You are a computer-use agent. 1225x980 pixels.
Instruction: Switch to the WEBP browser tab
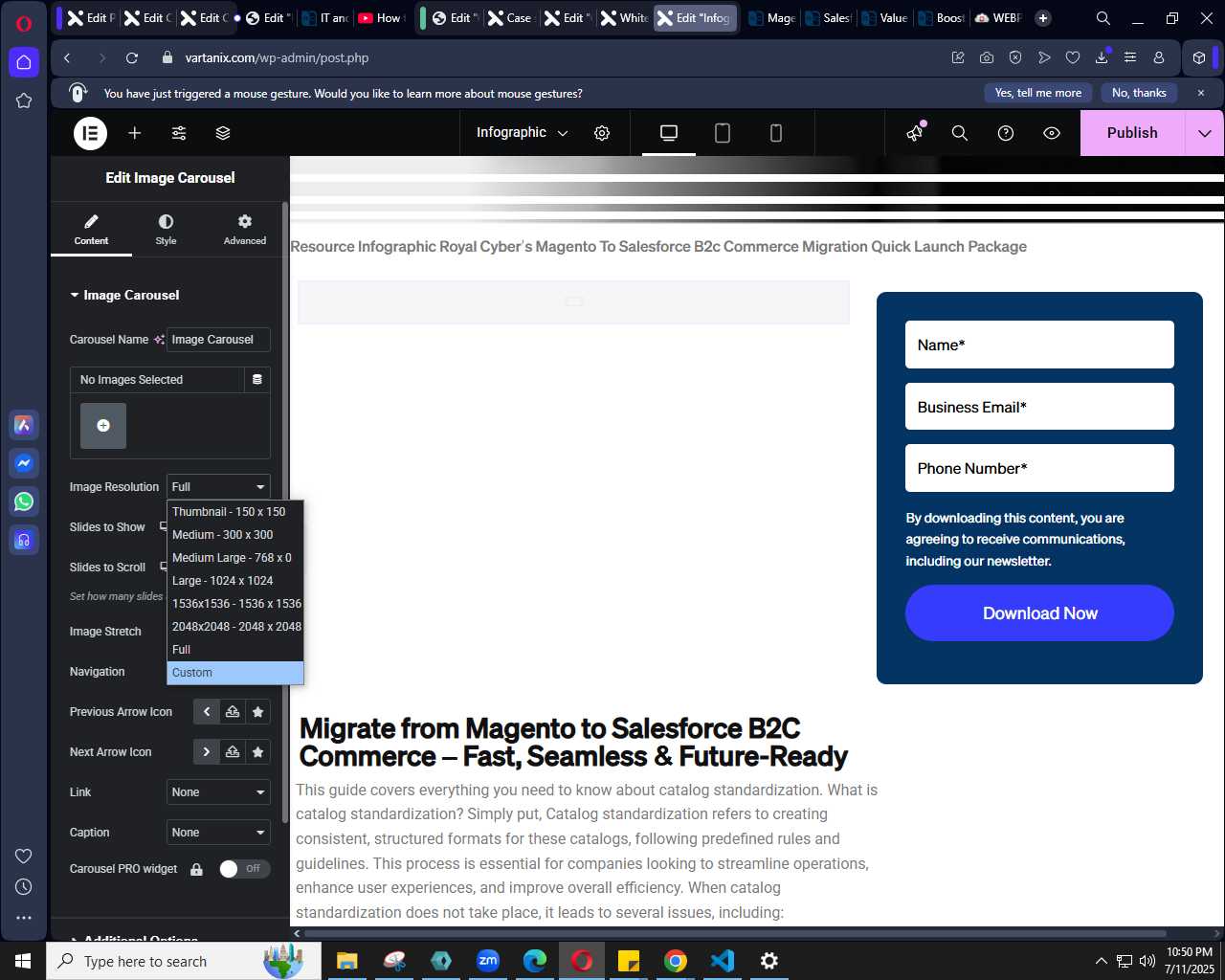998,18
